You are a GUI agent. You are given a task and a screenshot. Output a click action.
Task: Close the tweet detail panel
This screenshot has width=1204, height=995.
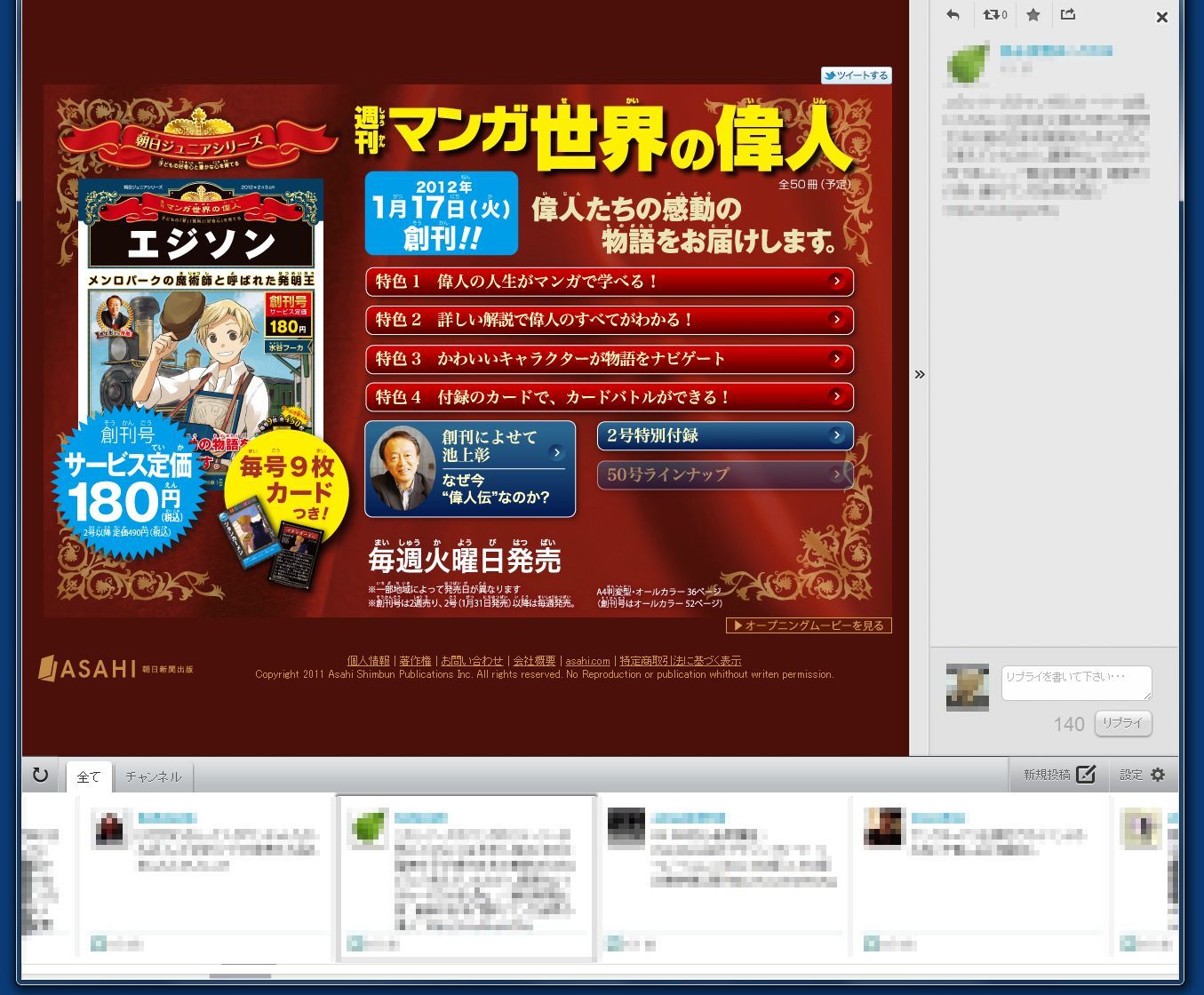click(1161, 17)
